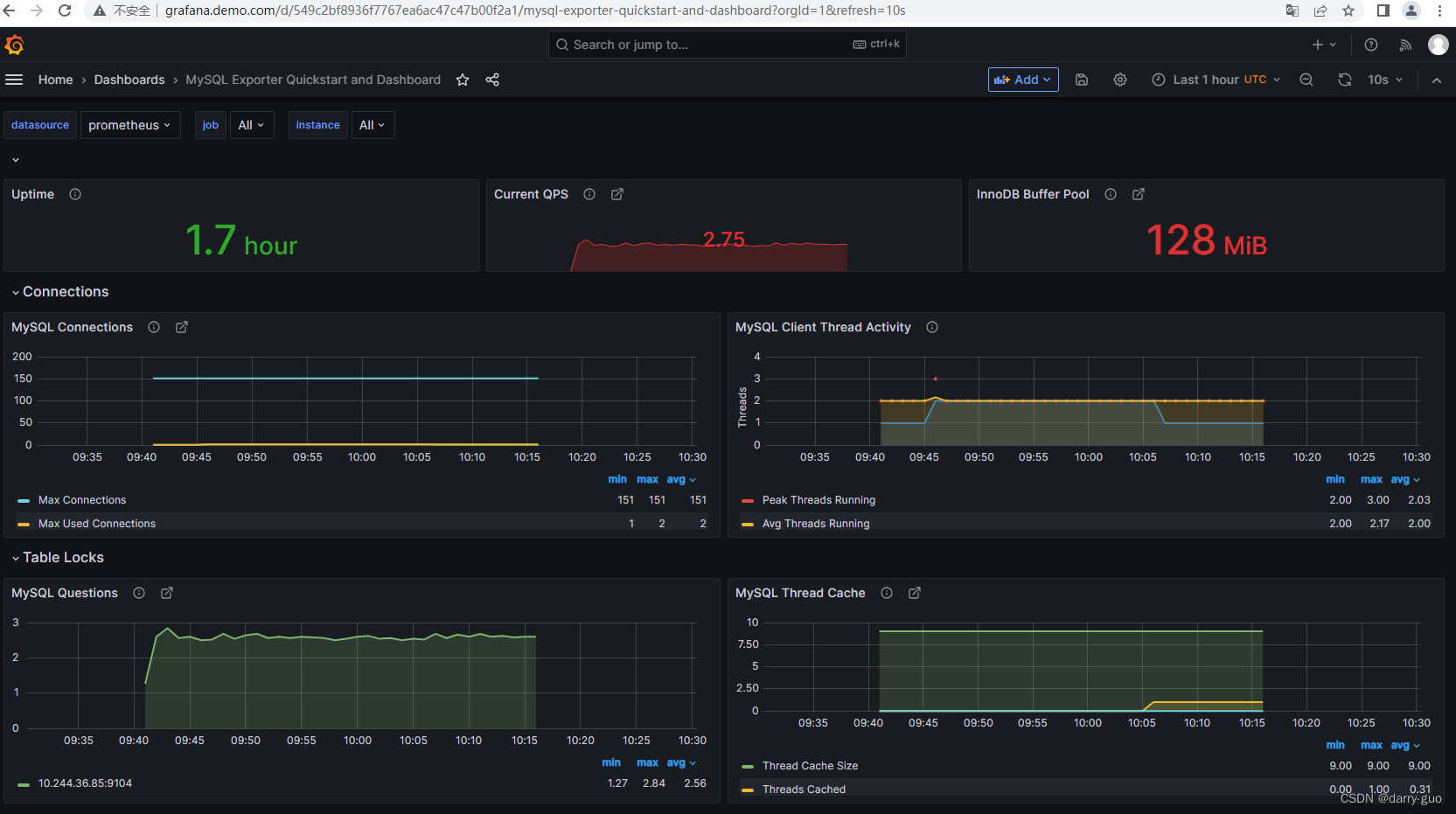The image size is (1456, 814).
Task: Expand the collapsed row under variables
Action: coord(16,160)
